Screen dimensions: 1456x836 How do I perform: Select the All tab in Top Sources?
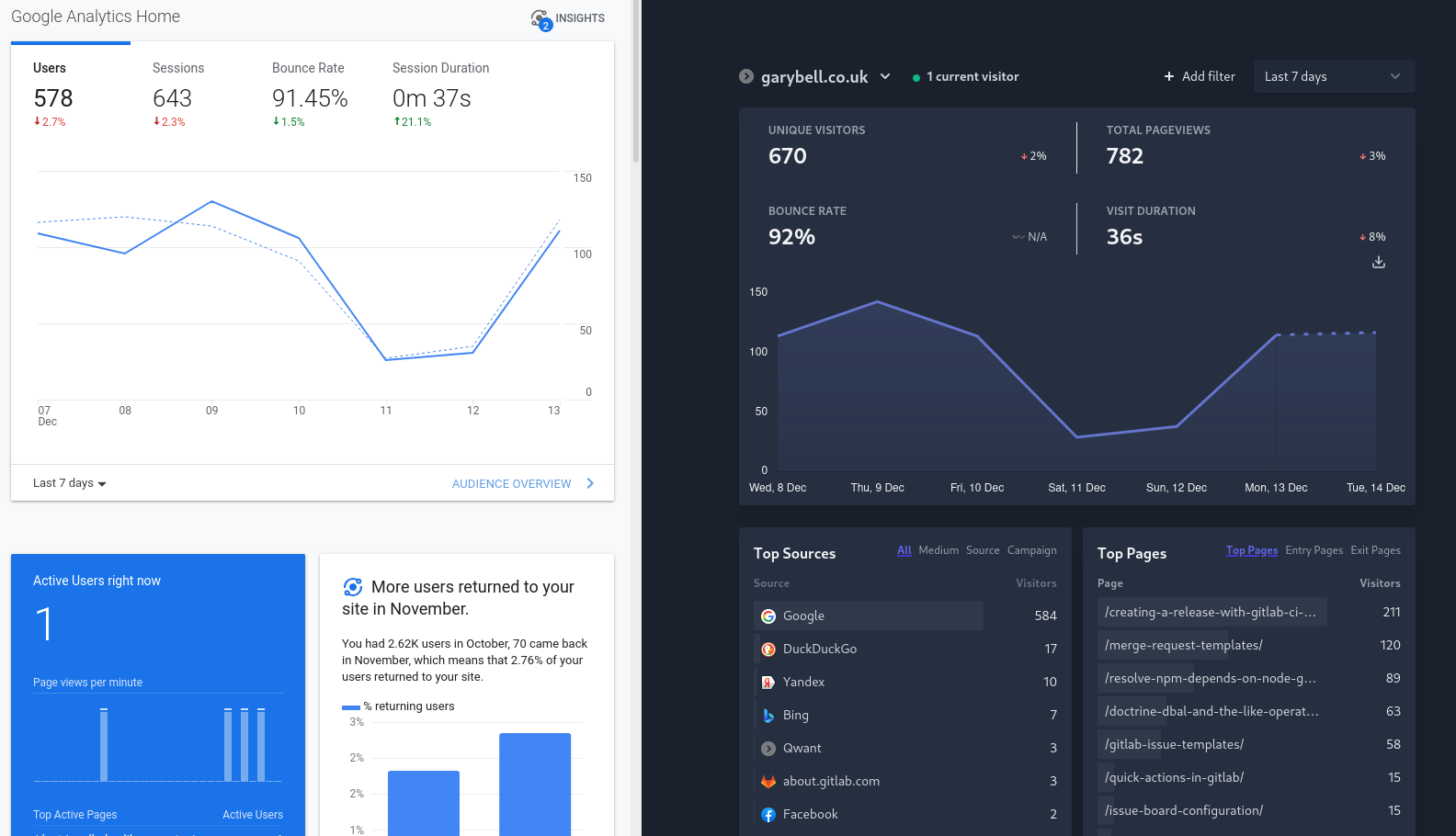click(x=904, y=550)
